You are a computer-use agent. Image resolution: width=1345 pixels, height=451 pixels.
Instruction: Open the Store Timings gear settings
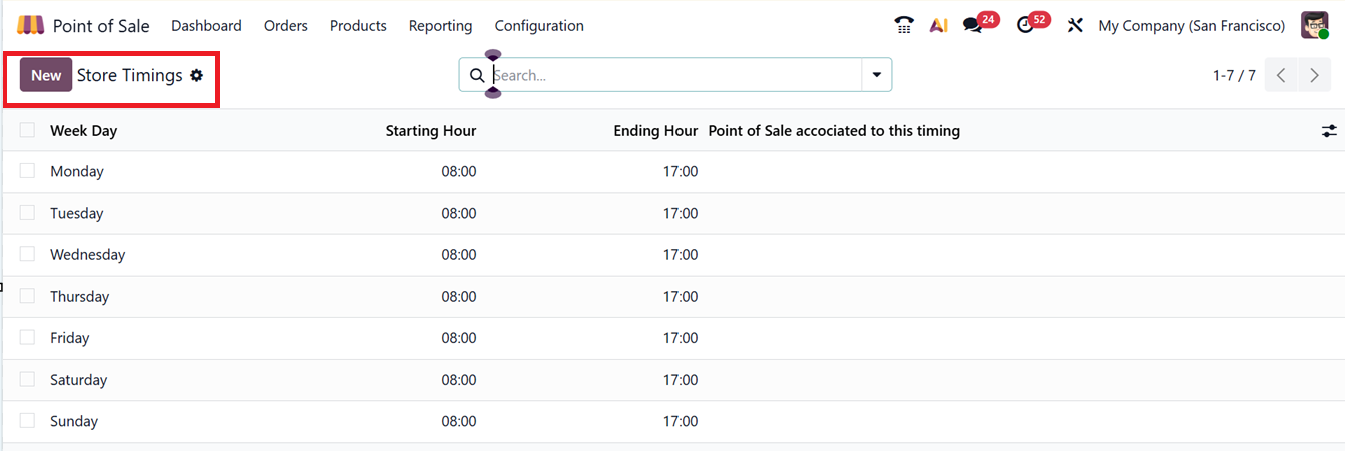[197, 75]
